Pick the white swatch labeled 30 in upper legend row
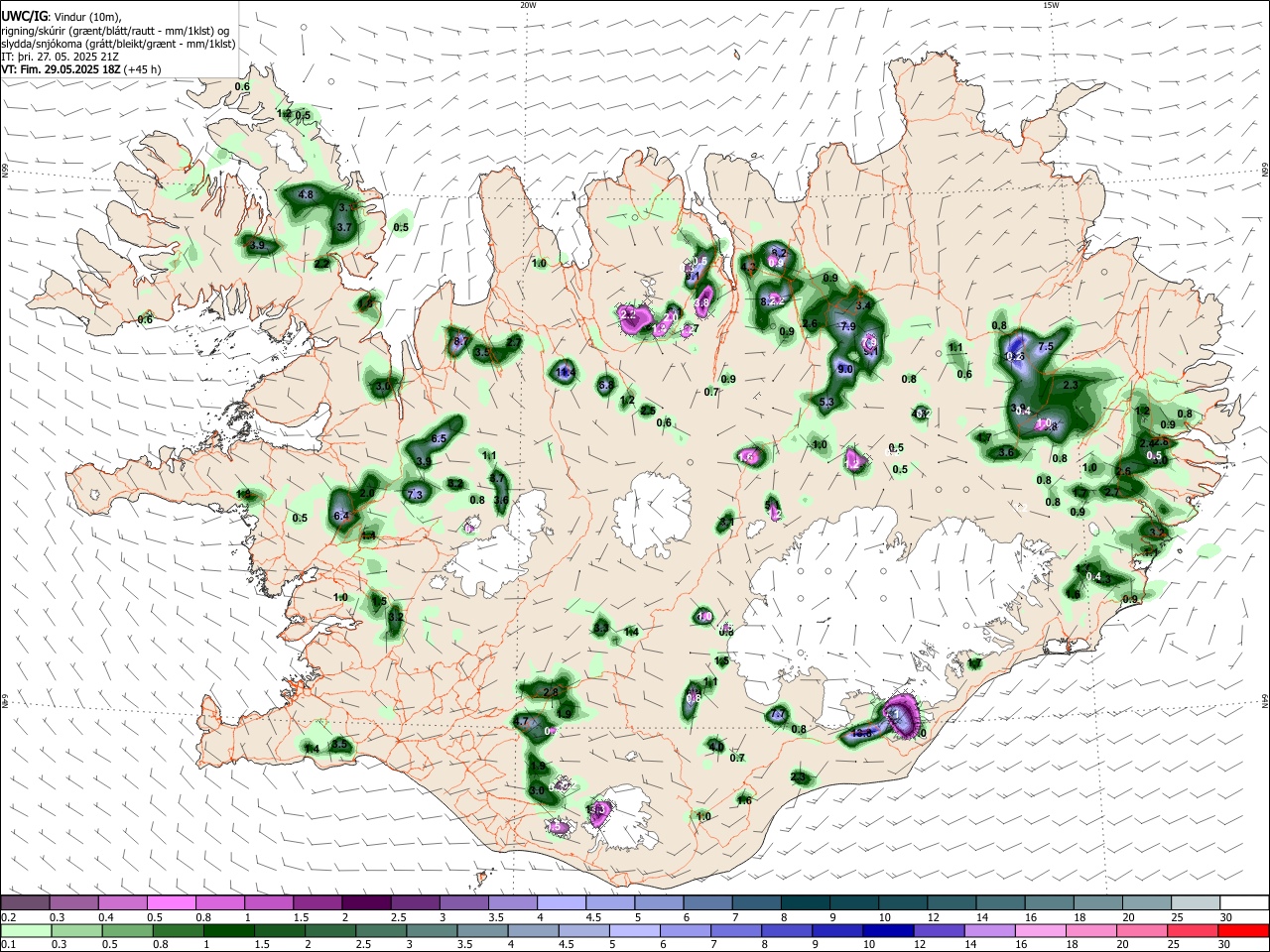The image size is (1270, 952). click(1242, 903)
